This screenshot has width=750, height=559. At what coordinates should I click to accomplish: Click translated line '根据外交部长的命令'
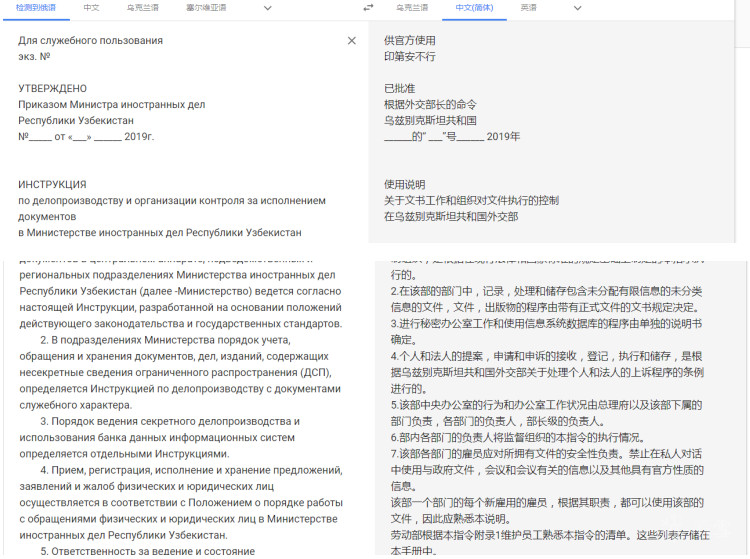coord(430,104)
